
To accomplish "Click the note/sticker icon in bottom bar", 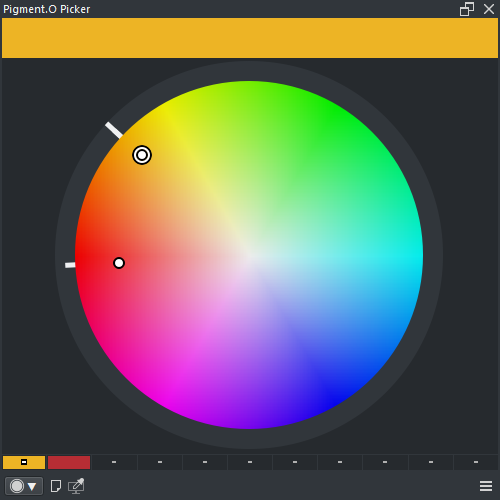I will pos(56,486).
